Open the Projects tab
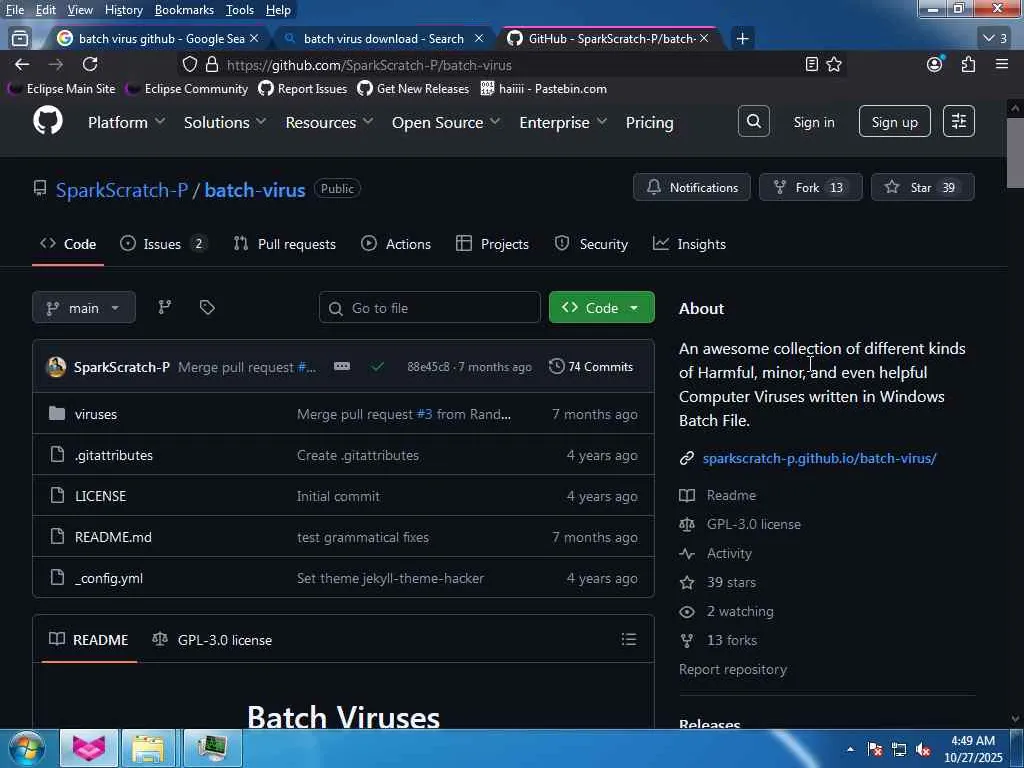 click(x=492, y=244)
